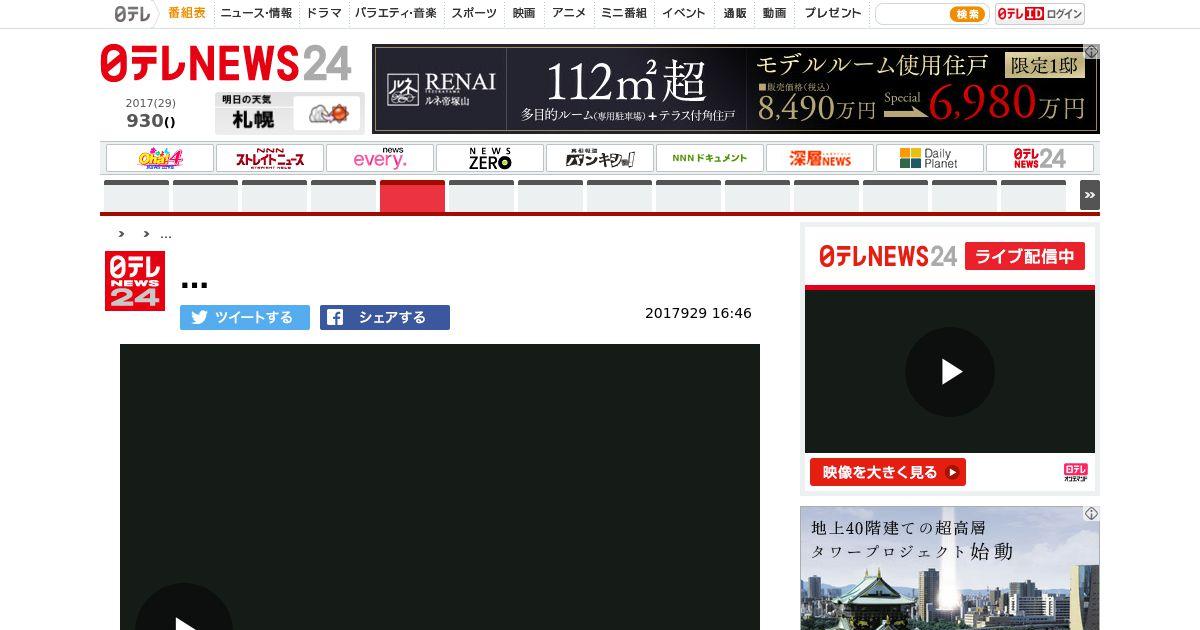This screenshot has width=1200, height=630.
Task: Open news every. program logo
Action: coord(380,158)
